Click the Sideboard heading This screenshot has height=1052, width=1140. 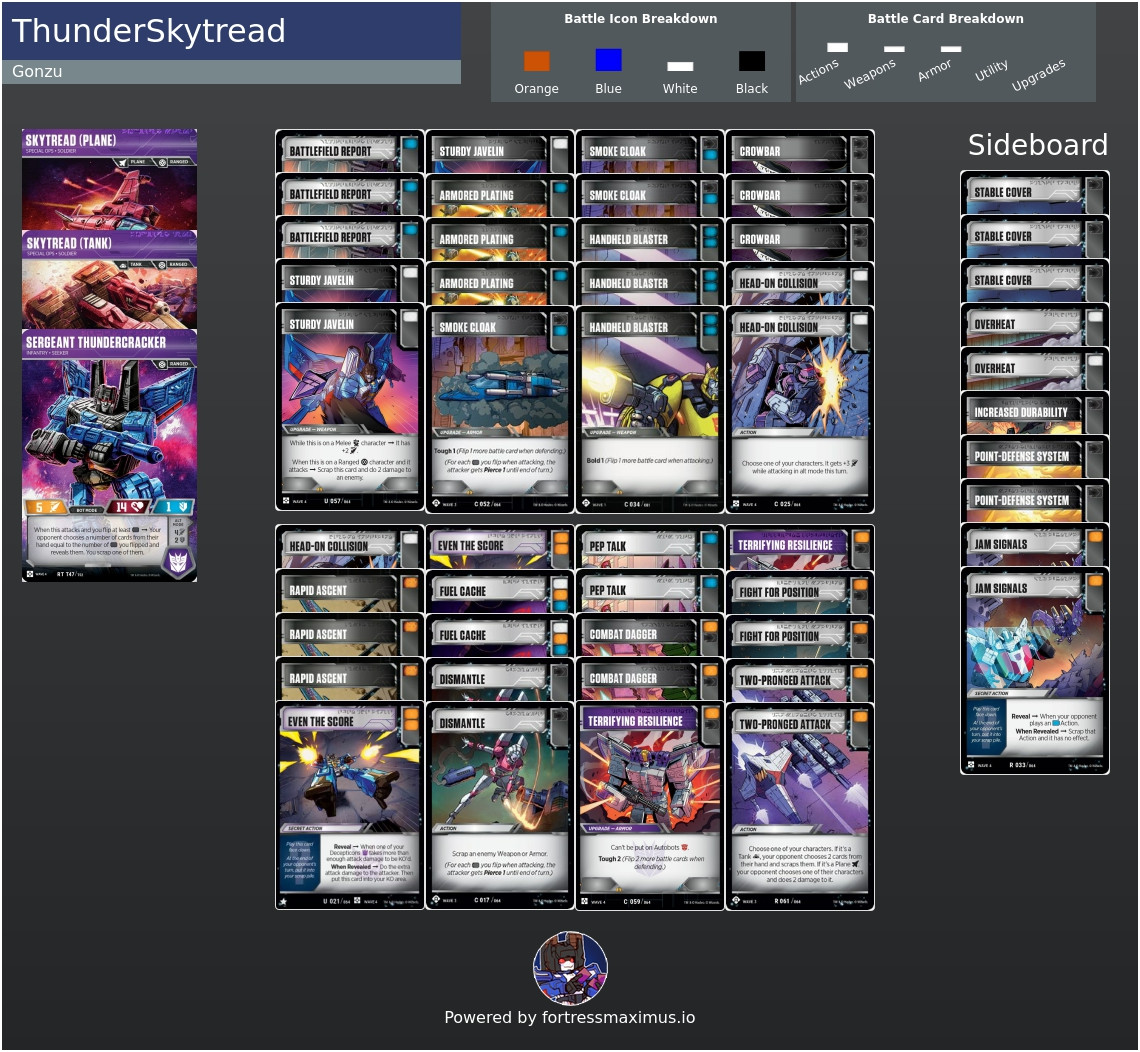pyautogui.click(x=1037, y=145)
